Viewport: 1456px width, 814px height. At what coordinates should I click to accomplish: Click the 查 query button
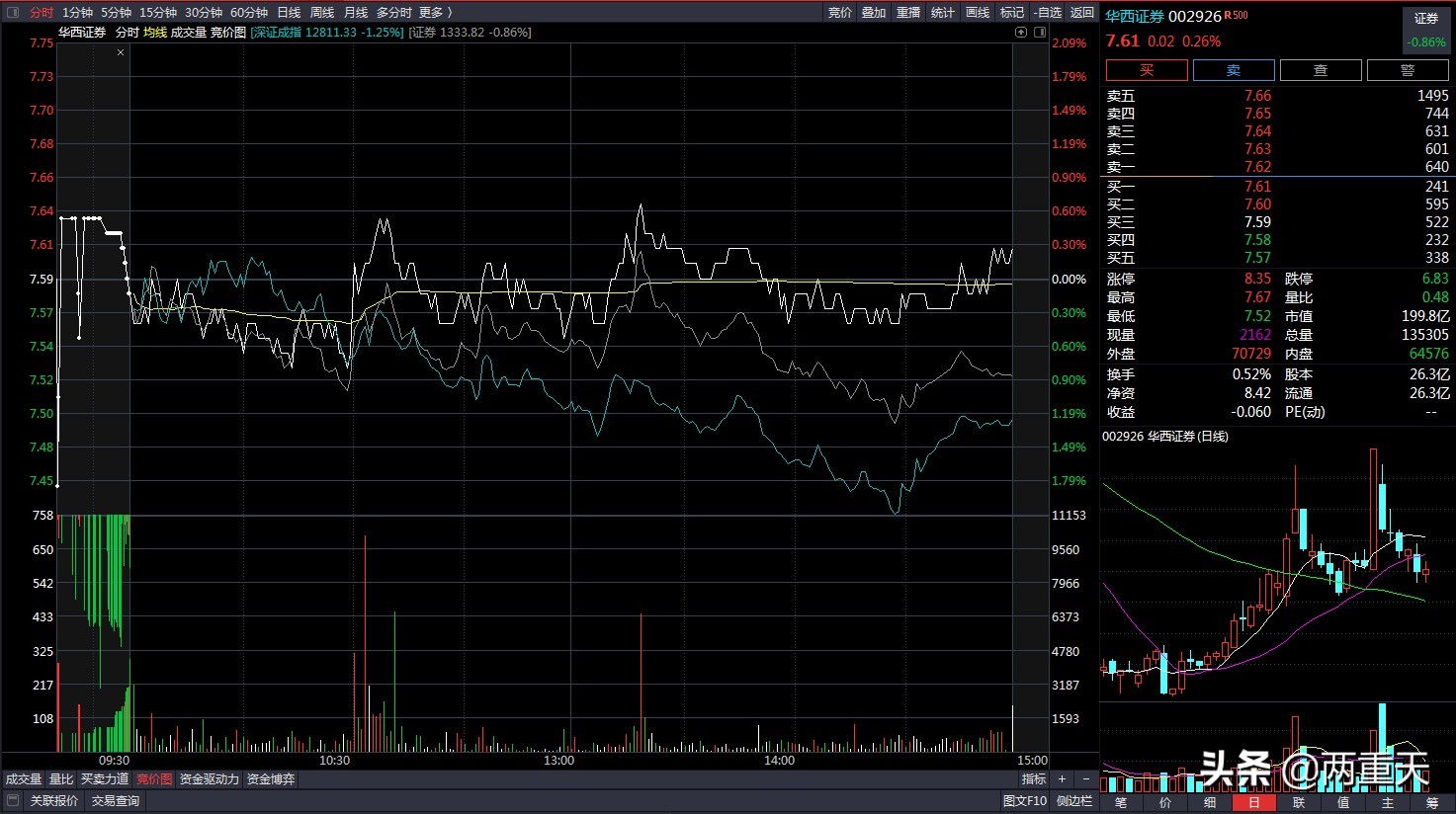click(x=1321, y=70)
